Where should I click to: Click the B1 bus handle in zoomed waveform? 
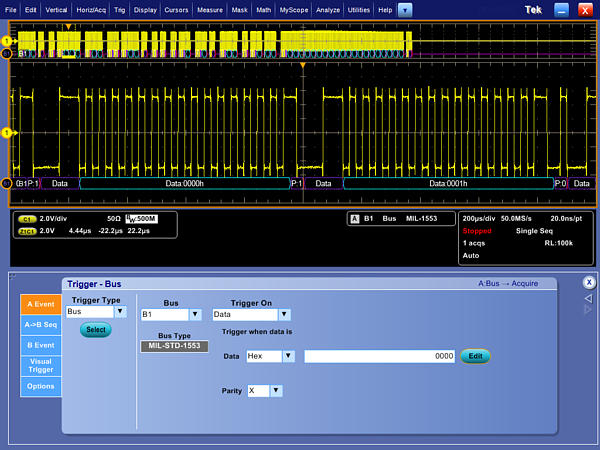[5, 184]
